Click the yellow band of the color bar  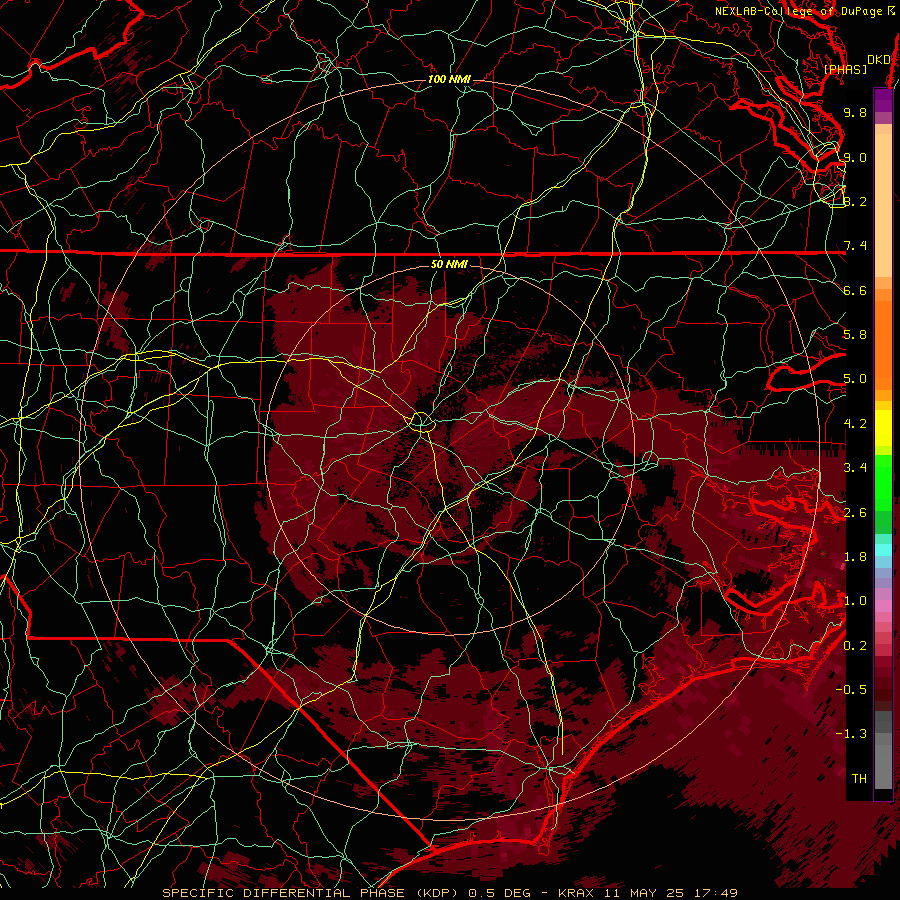(883, 428)
